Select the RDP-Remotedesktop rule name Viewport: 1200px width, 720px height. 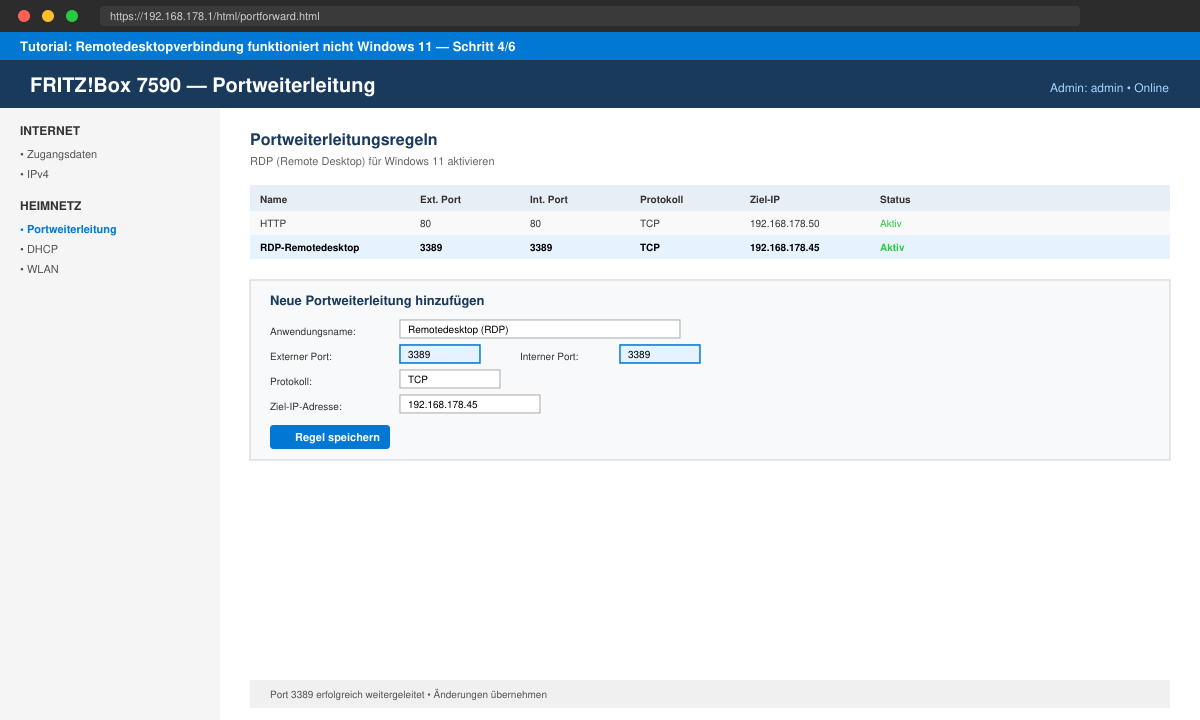tap(309, 247)
